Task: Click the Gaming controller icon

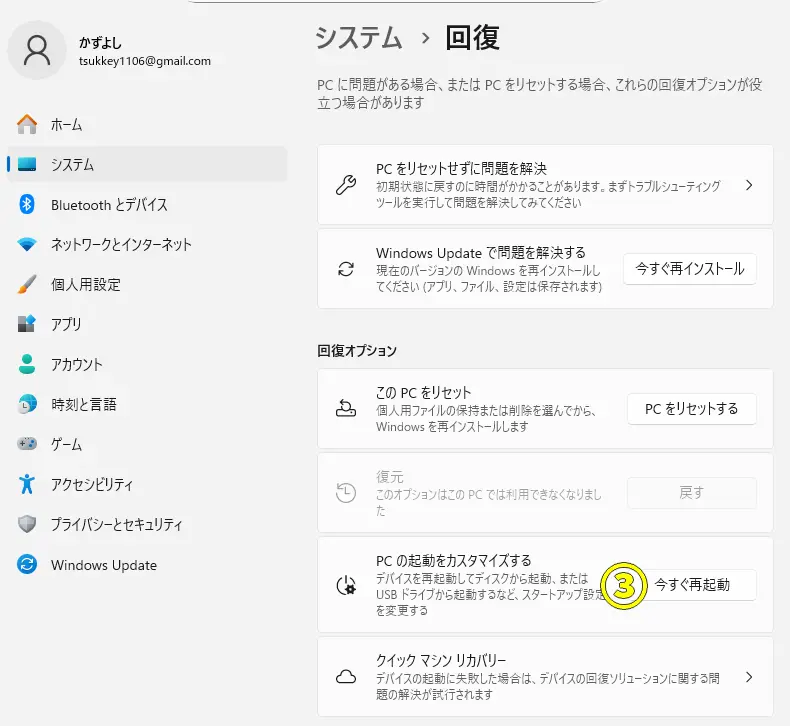Action: [27, 445]
